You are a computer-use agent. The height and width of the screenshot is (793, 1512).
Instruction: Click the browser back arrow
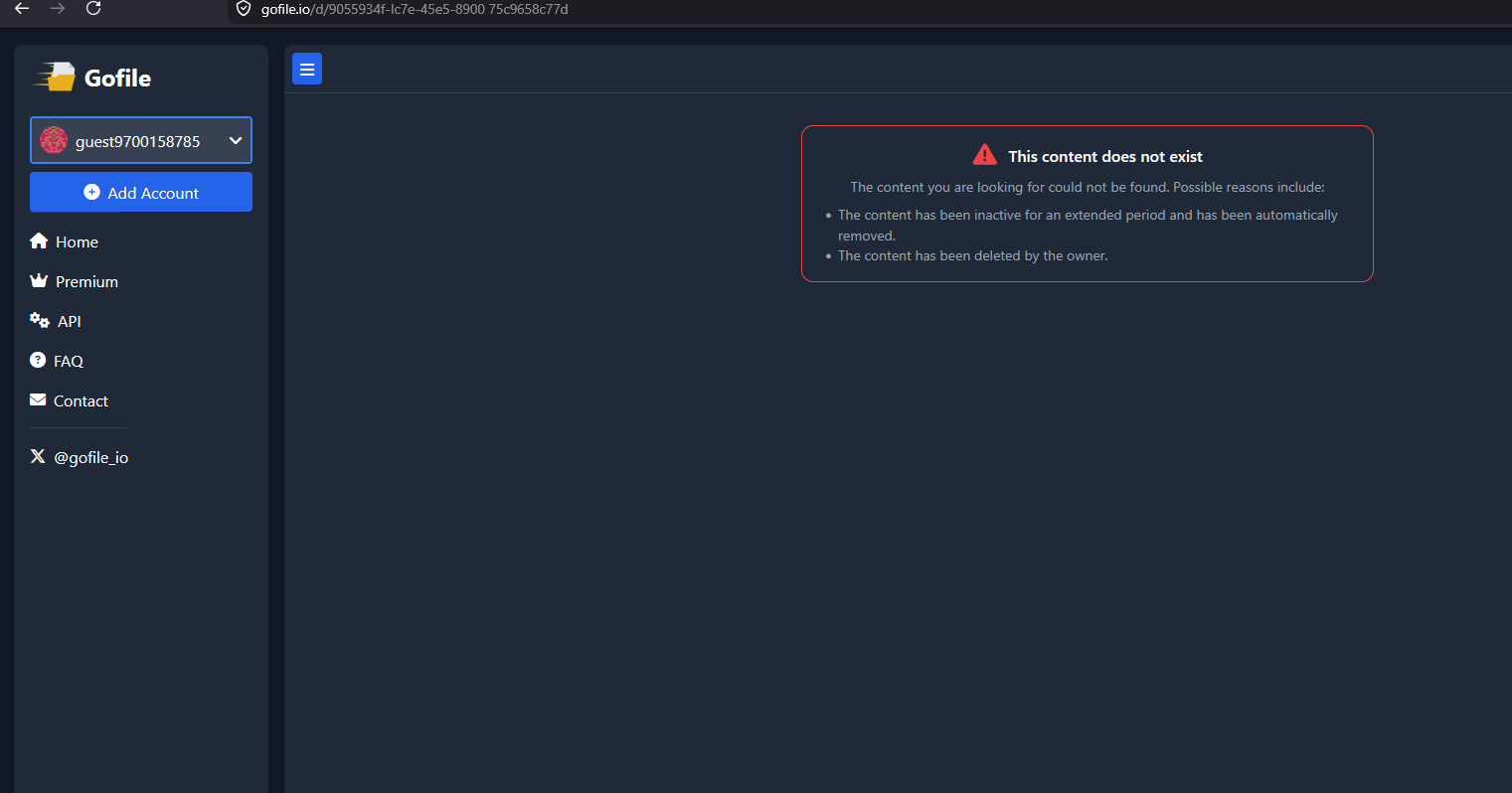tap(22, 9)
